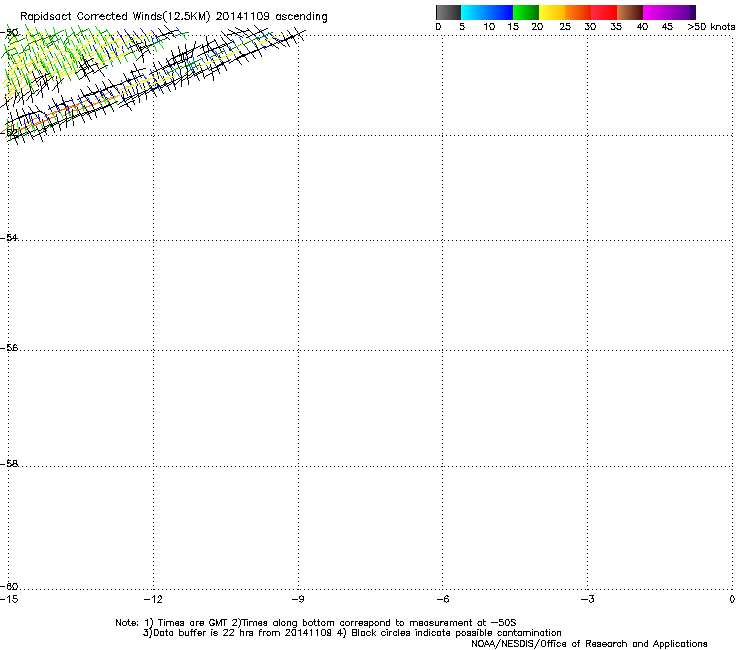740x650 pixels.
Task: Select the green 15-20 knots color swatch
Action: [x=526, y=12]
